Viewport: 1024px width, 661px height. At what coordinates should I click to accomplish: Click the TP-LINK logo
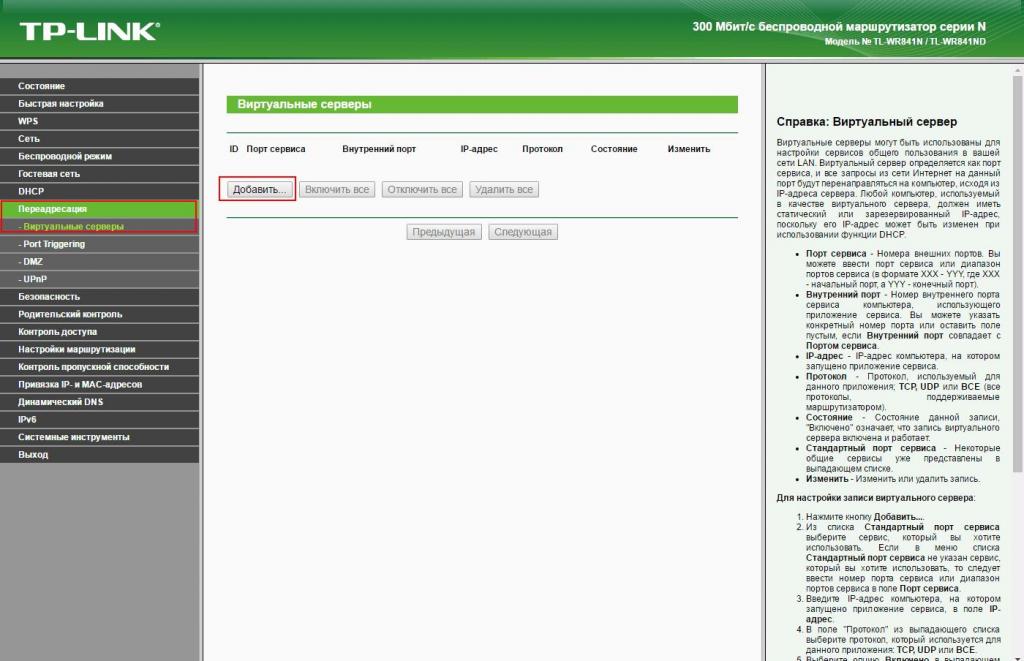tap(89, 31)
